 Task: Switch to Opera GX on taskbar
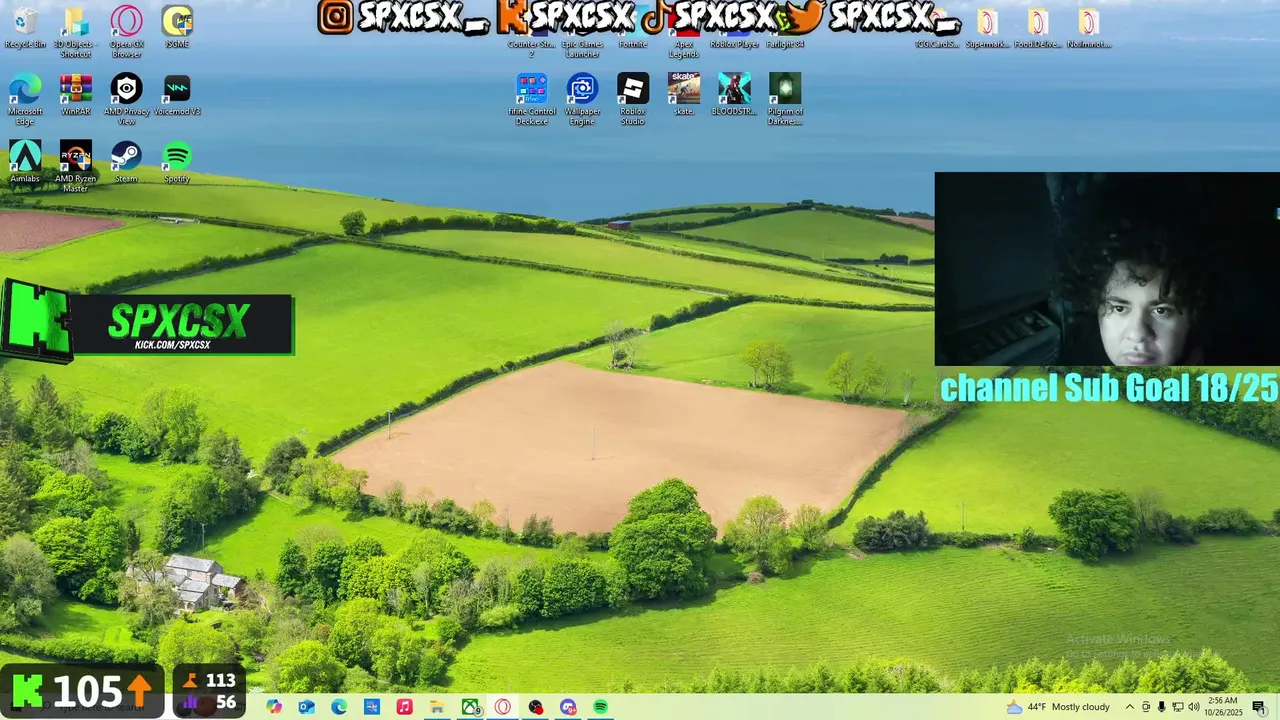(x=502, y=707)
